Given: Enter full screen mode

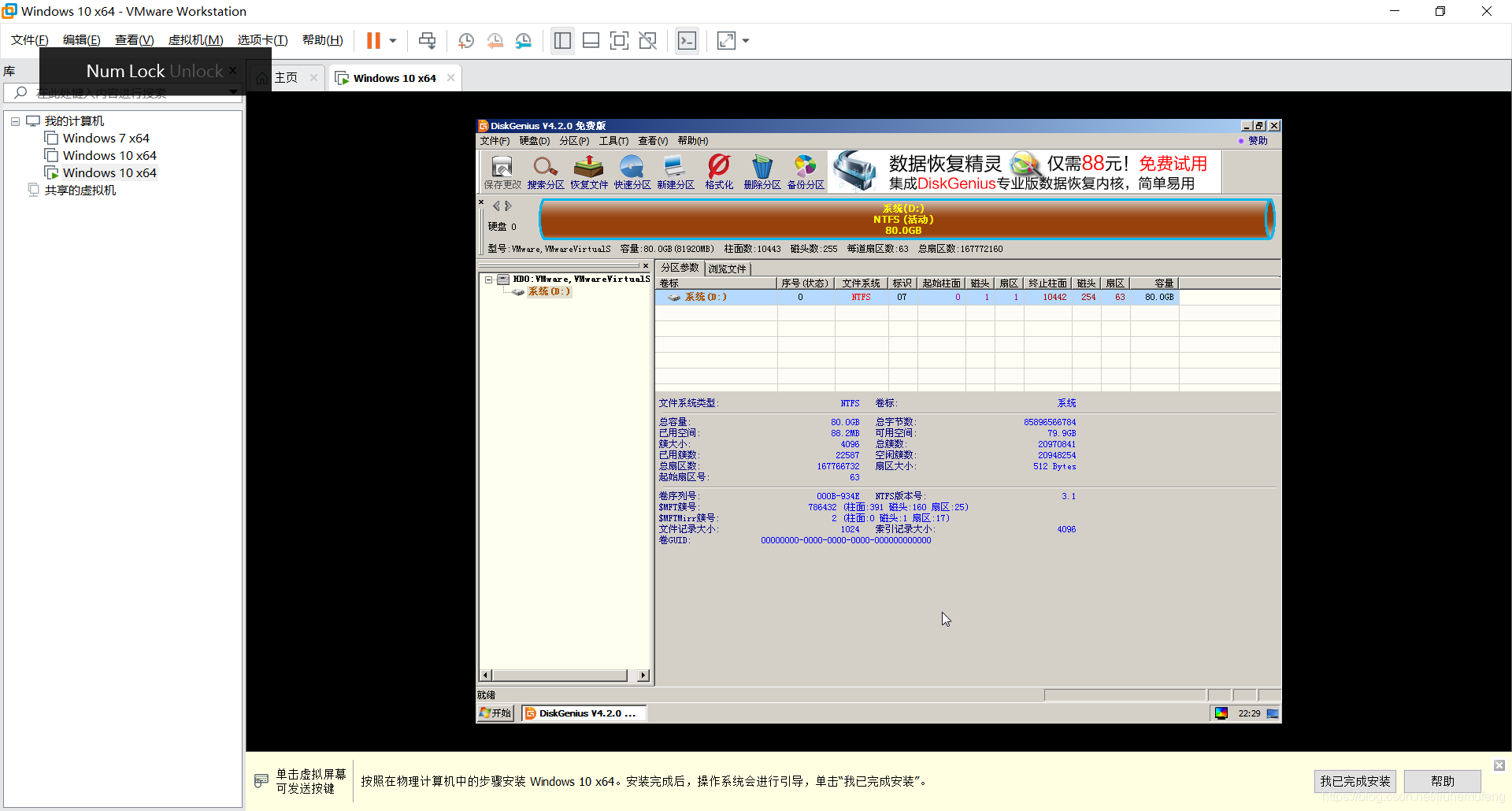Looking at the screenshot, I should click(619, 40).
